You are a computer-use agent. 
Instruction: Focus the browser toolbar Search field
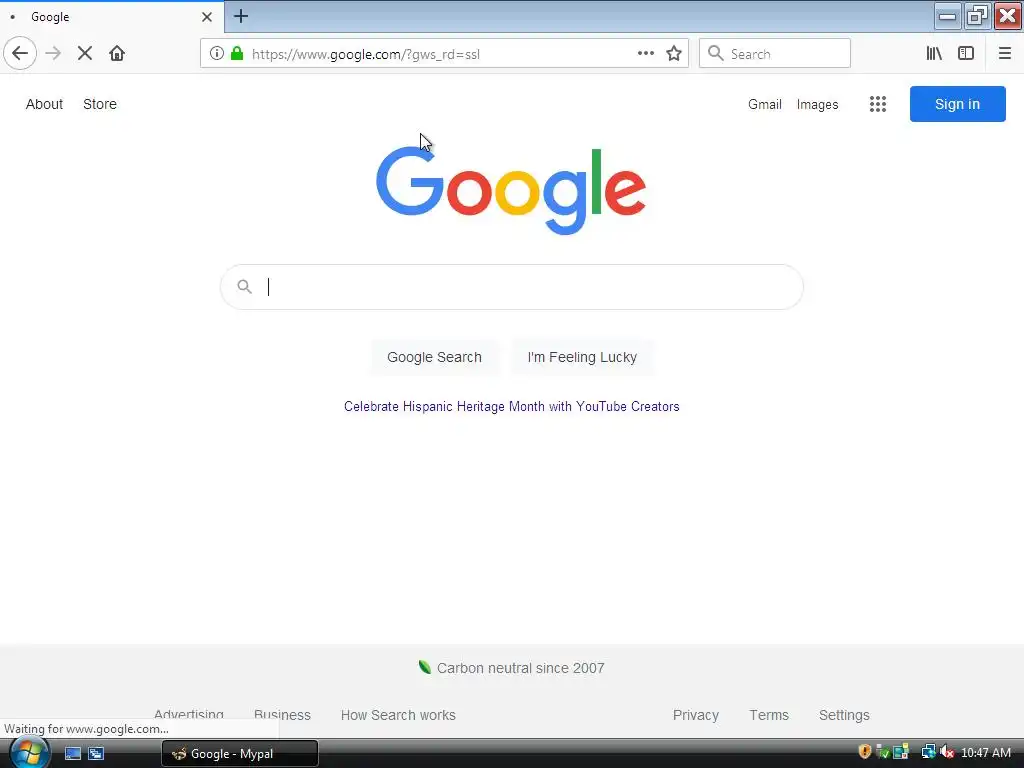775,54
